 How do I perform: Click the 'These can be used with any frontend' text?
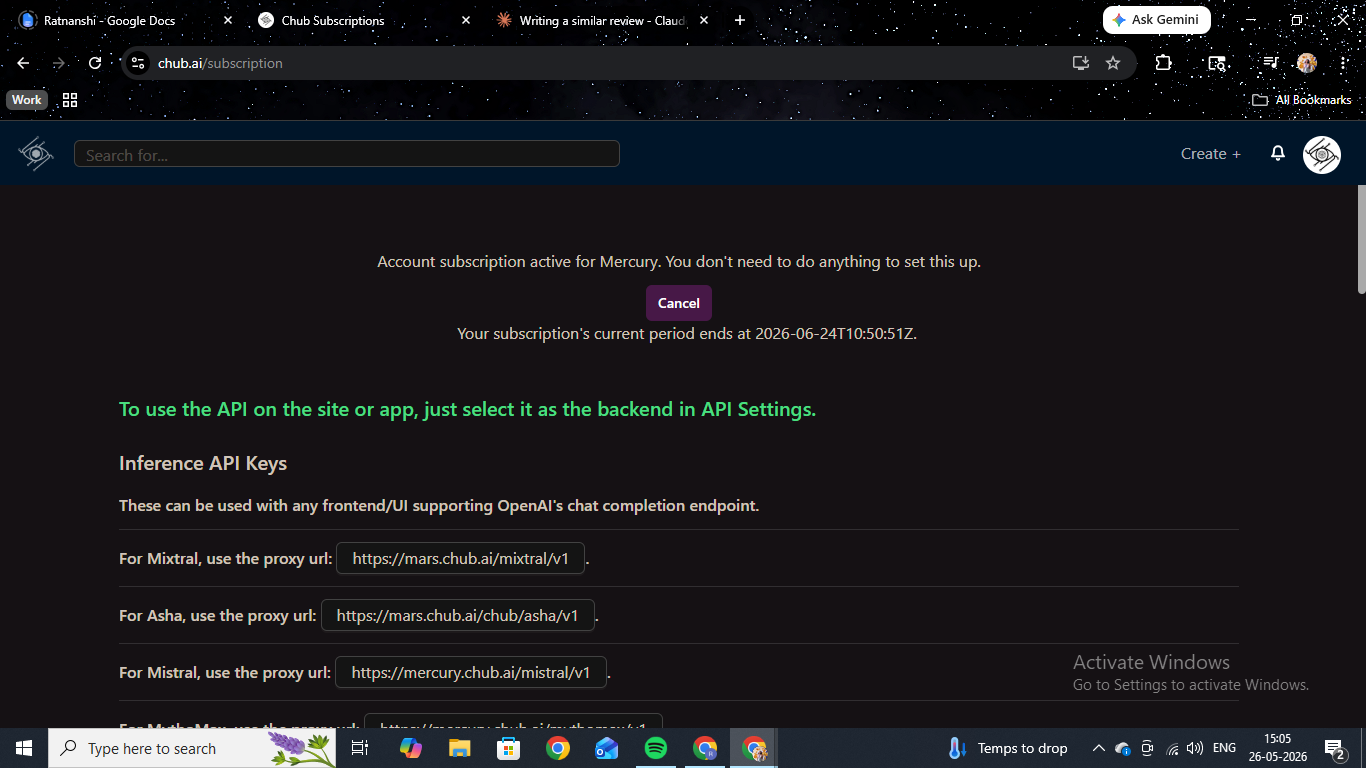[x=439, y=506]
